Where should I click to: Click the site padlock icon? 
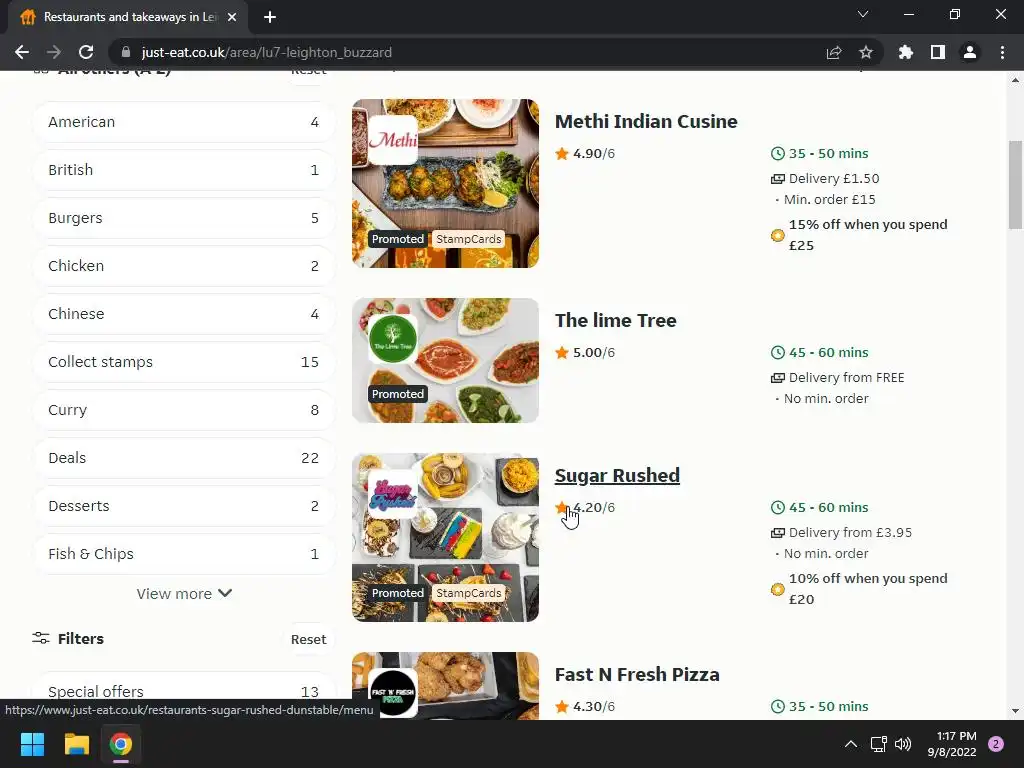[127, 52]
